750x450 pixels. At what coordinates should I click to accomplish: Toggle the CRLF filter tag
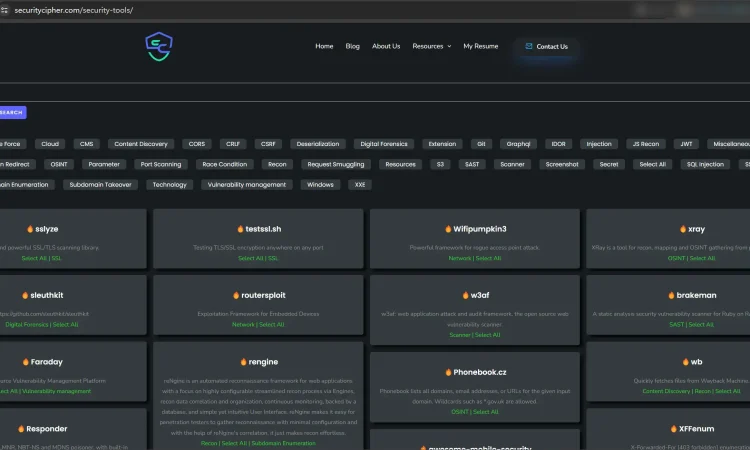[x=233, y=144]
